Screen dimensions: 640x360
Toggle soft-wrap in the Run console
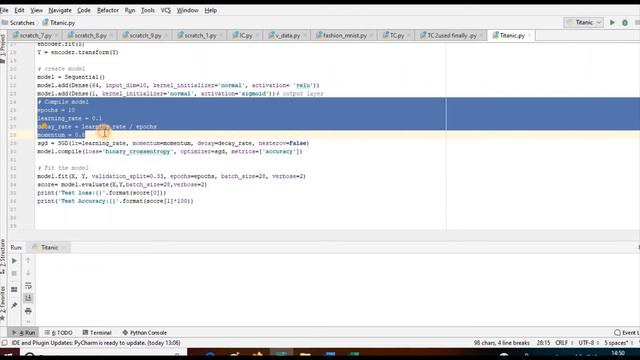pos(28,286)
